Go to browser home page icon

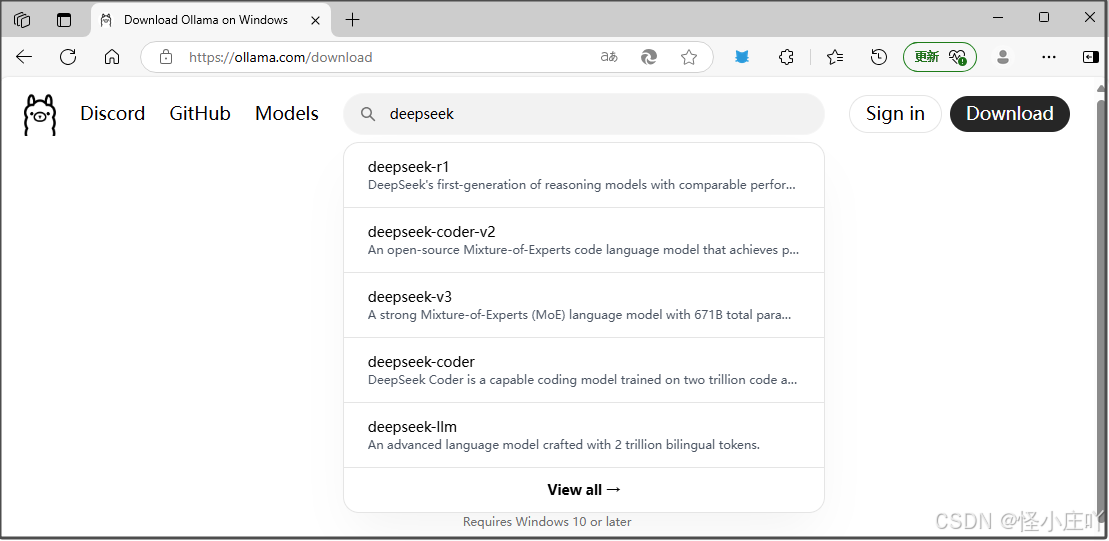click(112, 57)
